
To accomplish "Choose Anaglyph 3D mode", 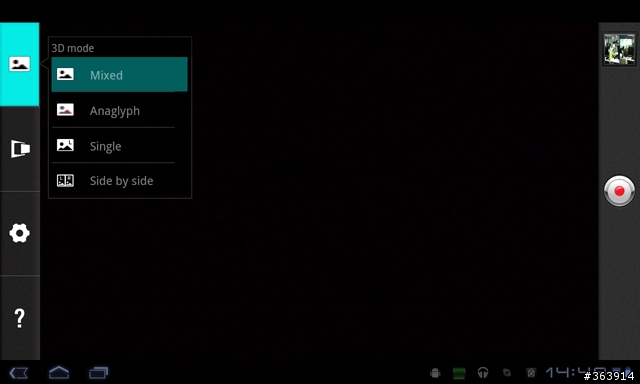I will click(119, 110).
